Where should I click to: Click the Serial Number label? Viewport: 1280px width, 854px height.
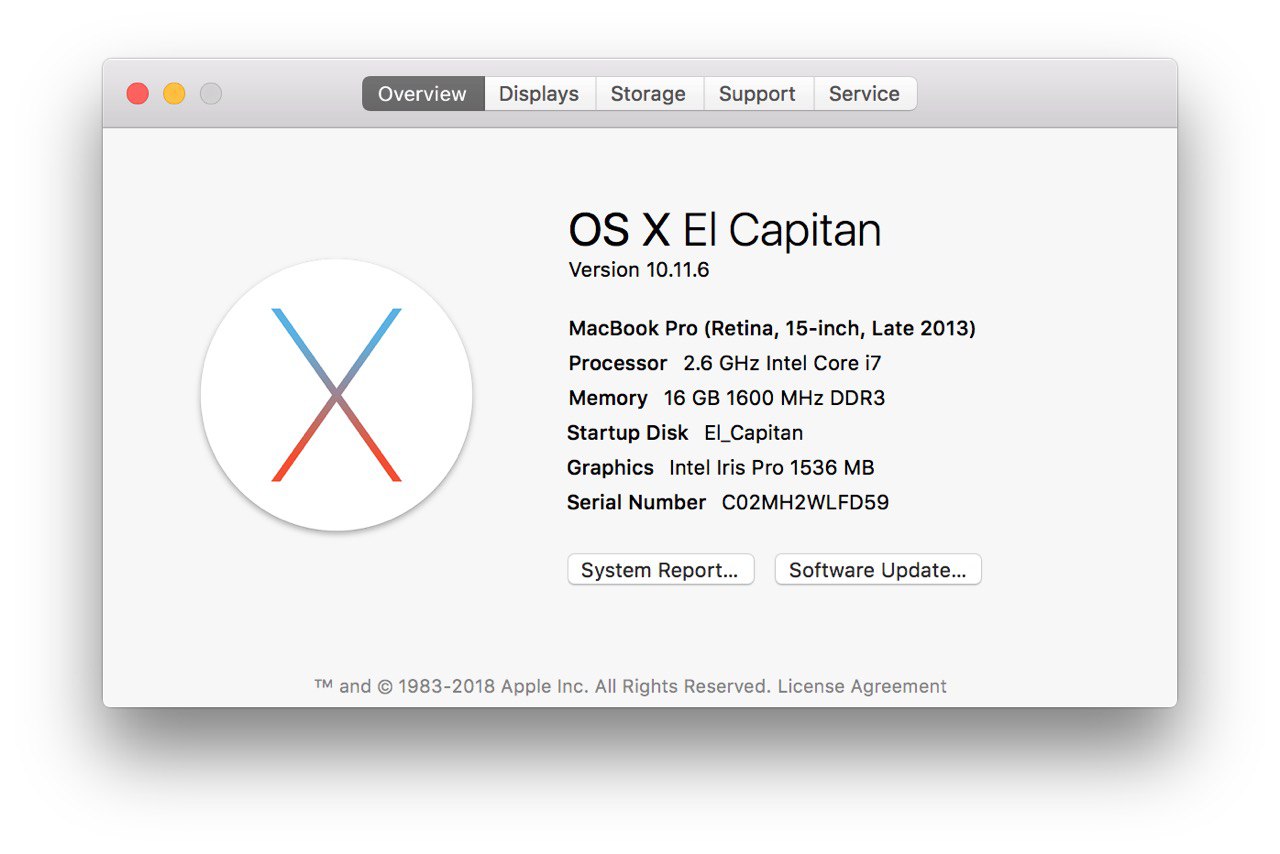(636, 503)
